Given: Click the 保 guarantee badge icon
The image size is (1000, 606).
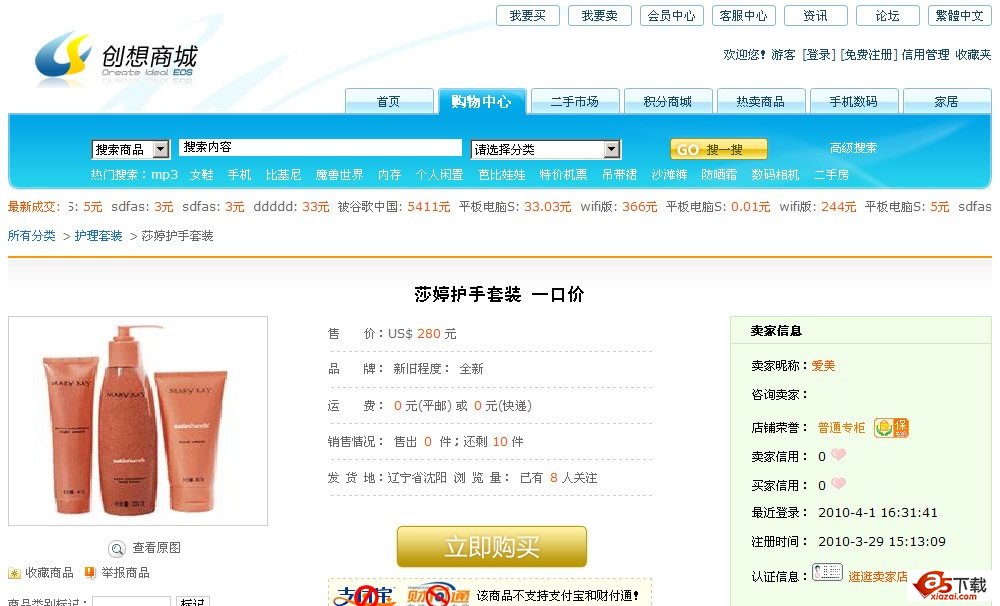Looking at the screenshot, I should [892, 427].
